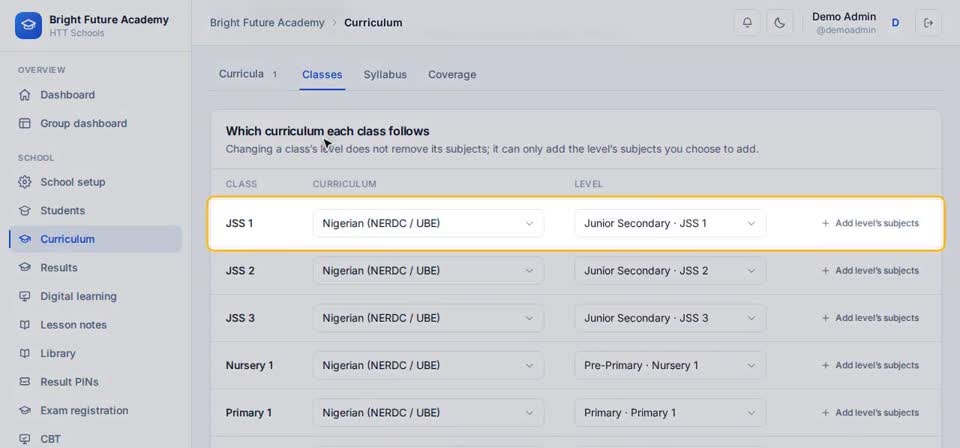Open level dropdown showing Primary · Primary 1
The image size is (960, 448).
coord(670,413)
